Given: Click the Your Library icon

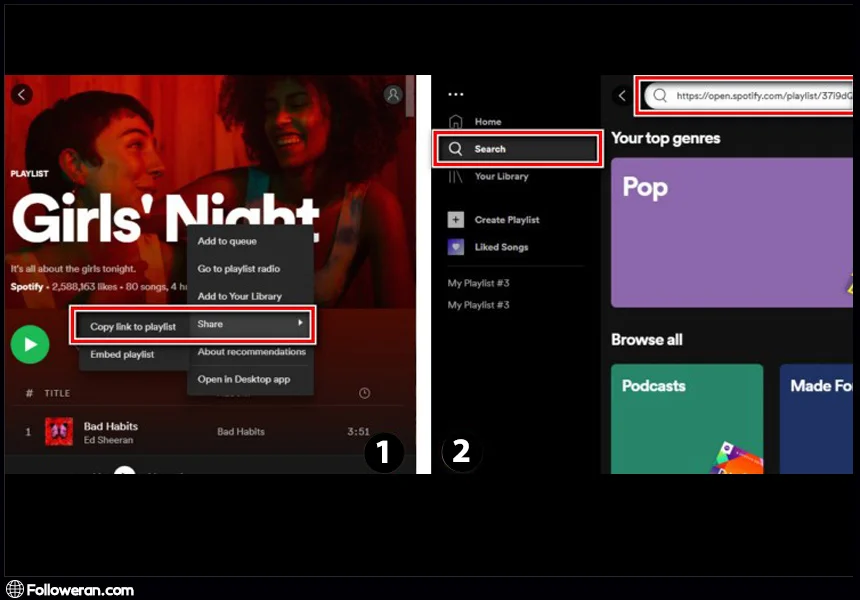Looking at the screenshot, I should point(456,177).
